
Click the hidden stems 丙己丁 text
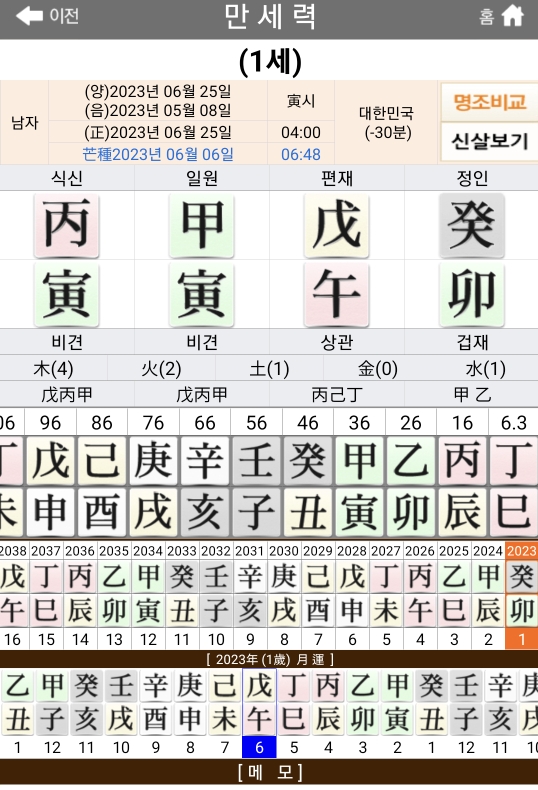coord(337,395)
